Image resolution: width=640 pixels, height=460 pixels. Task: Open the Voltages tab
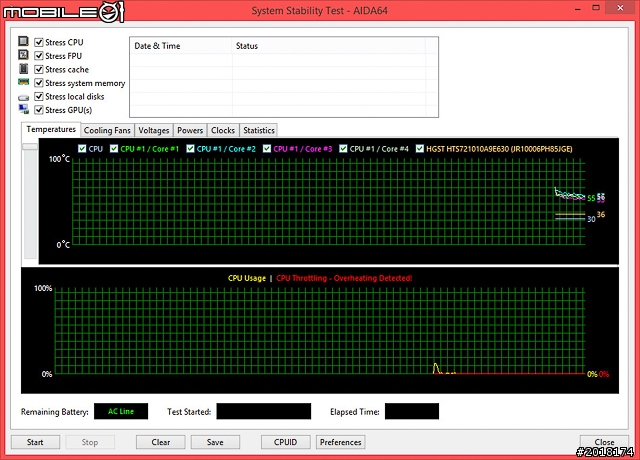153,130
